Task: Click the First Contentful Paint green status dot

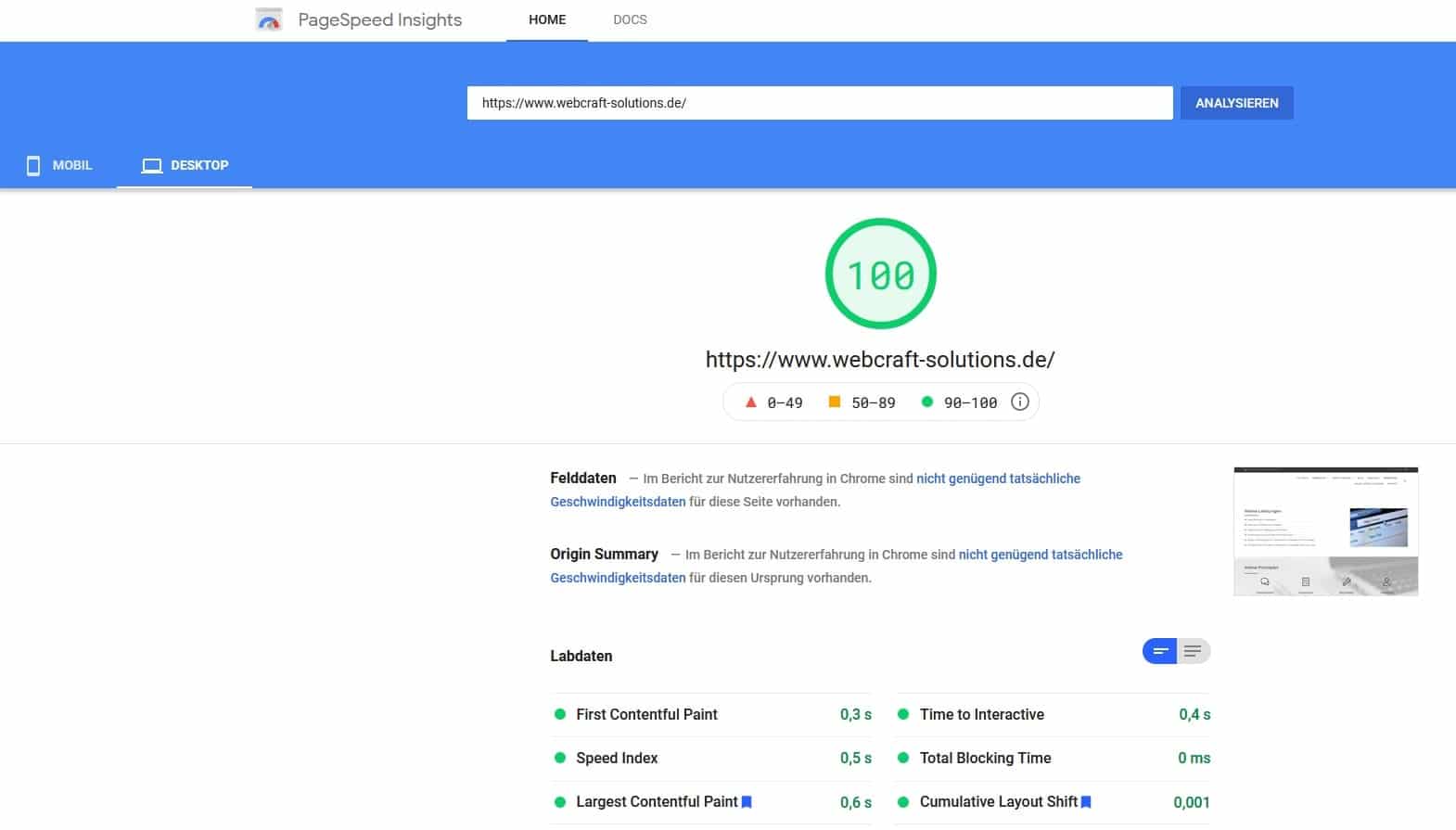Action: [560, 714]
